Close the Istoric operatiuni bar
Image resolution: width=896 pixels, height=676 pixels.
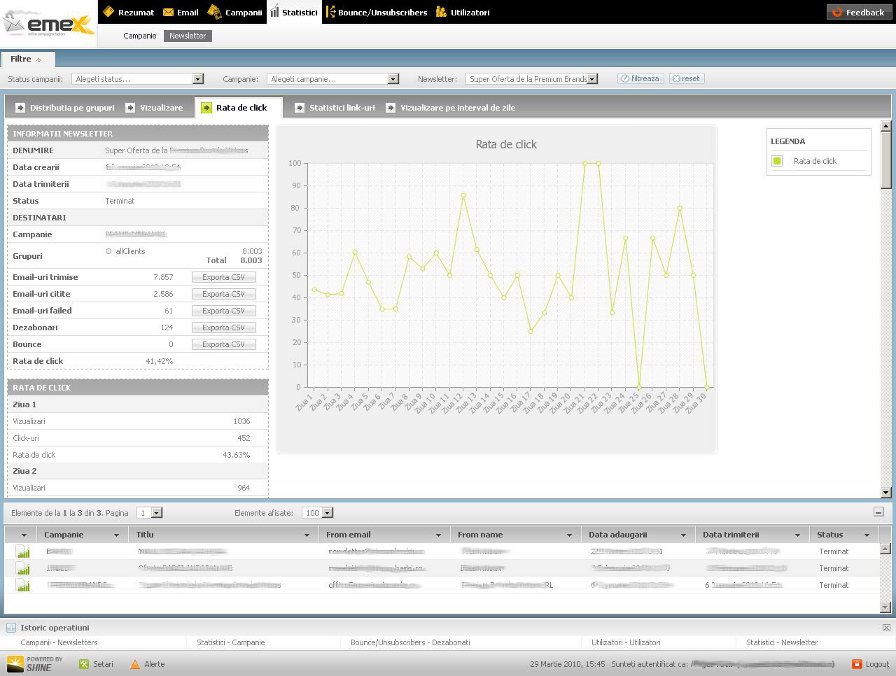[x=886, y=627]
